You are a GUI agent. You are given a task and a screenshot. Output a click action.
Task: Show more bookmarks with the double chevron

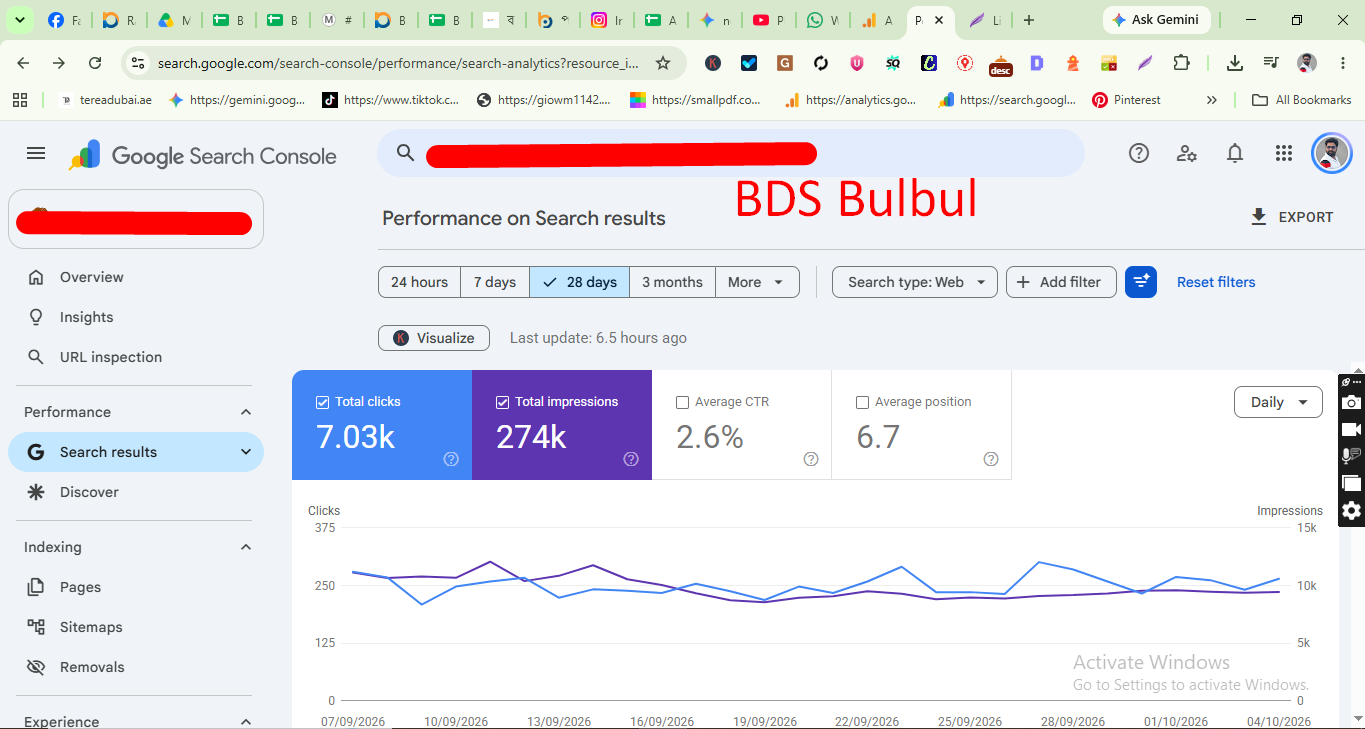click(x=1212, y=100)
